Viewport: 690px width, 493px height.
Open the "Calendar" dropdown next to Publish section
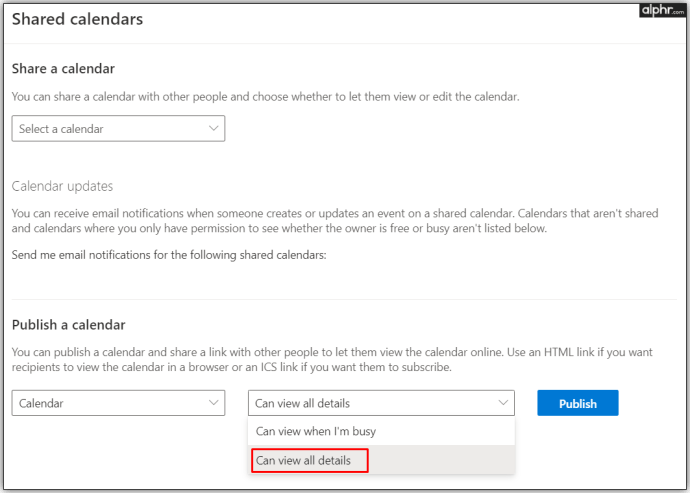pos(118,403)
